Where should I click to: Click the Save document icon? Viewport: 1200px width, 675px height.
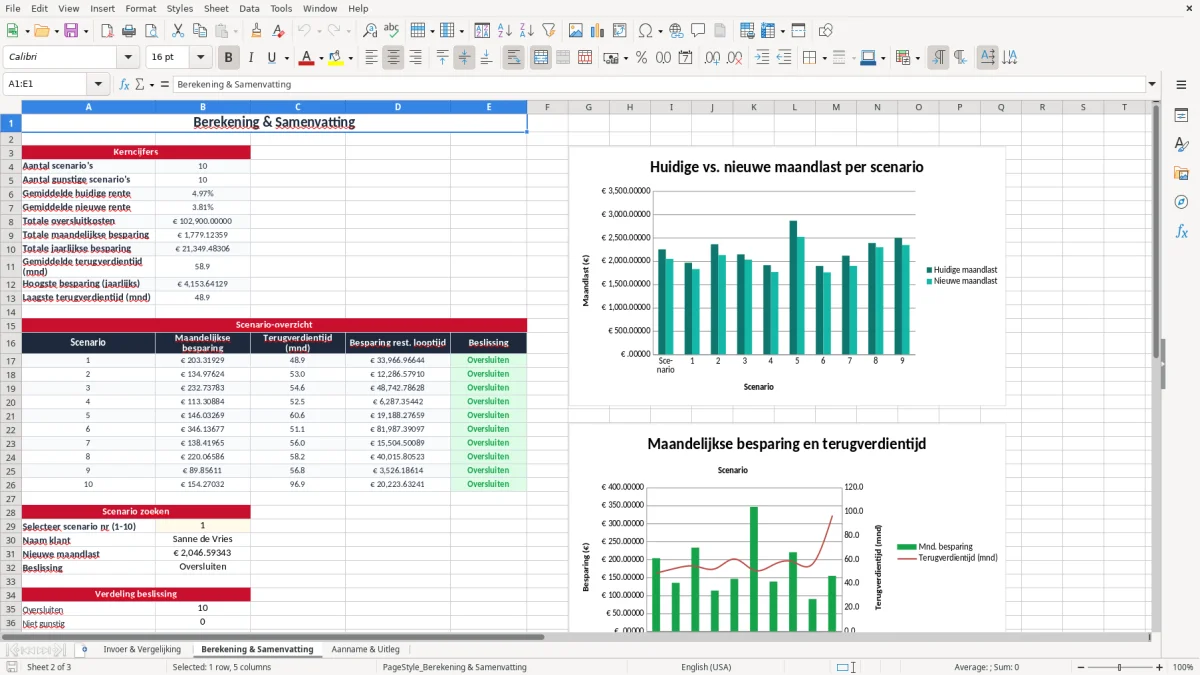[71, 31]
